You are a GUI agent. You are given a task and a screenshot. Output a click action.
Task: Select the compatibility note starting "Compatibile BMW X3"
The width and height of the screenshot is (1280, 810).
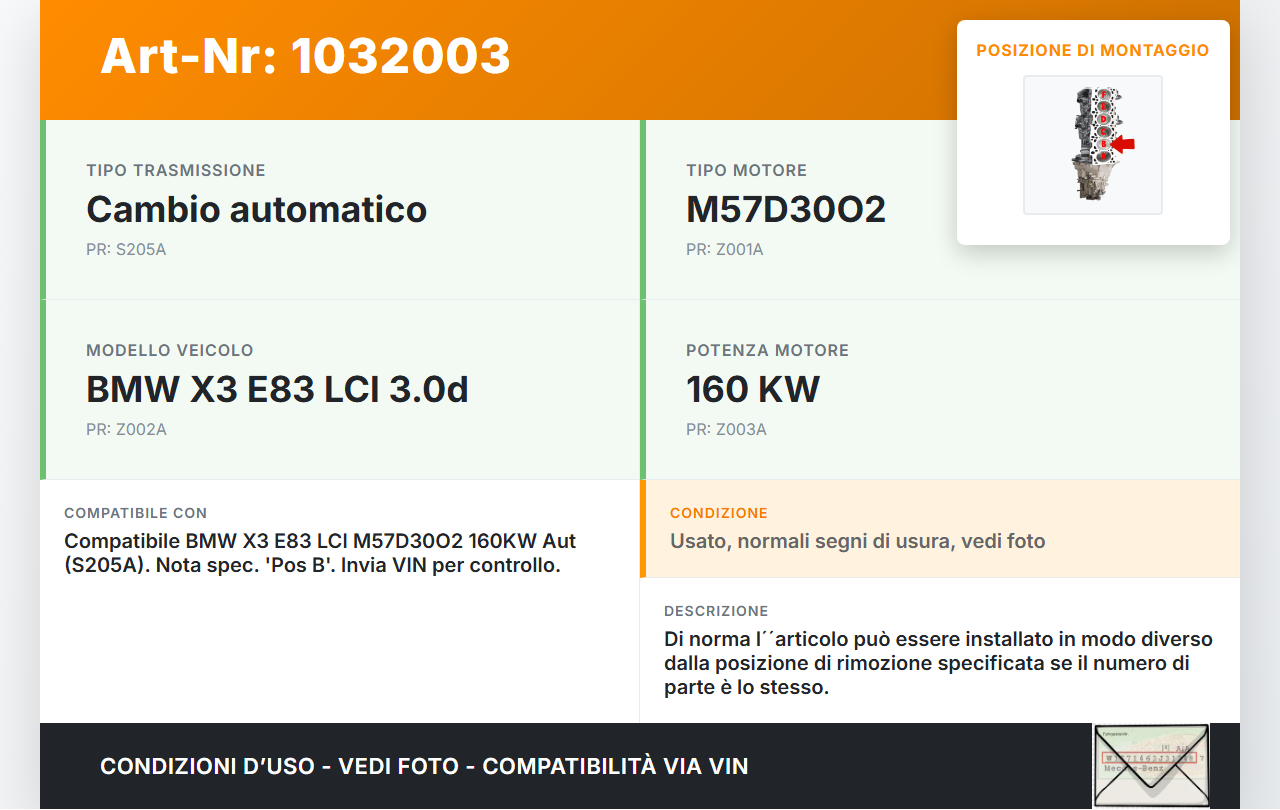coord(320,553)
